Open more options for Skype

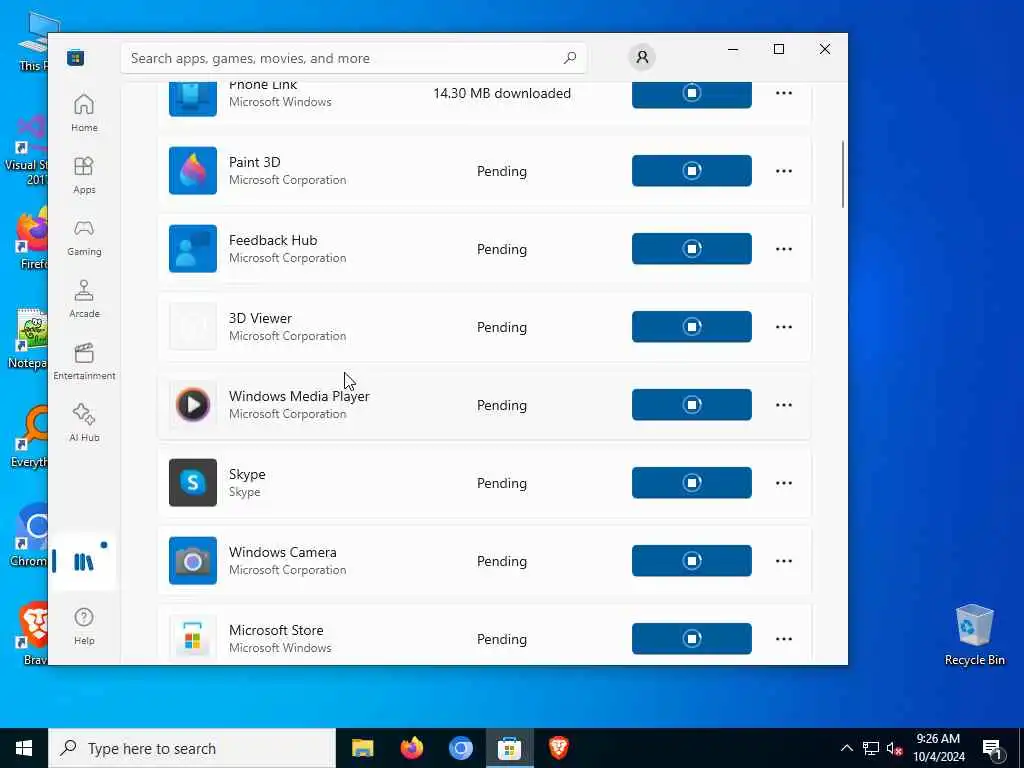784,483
